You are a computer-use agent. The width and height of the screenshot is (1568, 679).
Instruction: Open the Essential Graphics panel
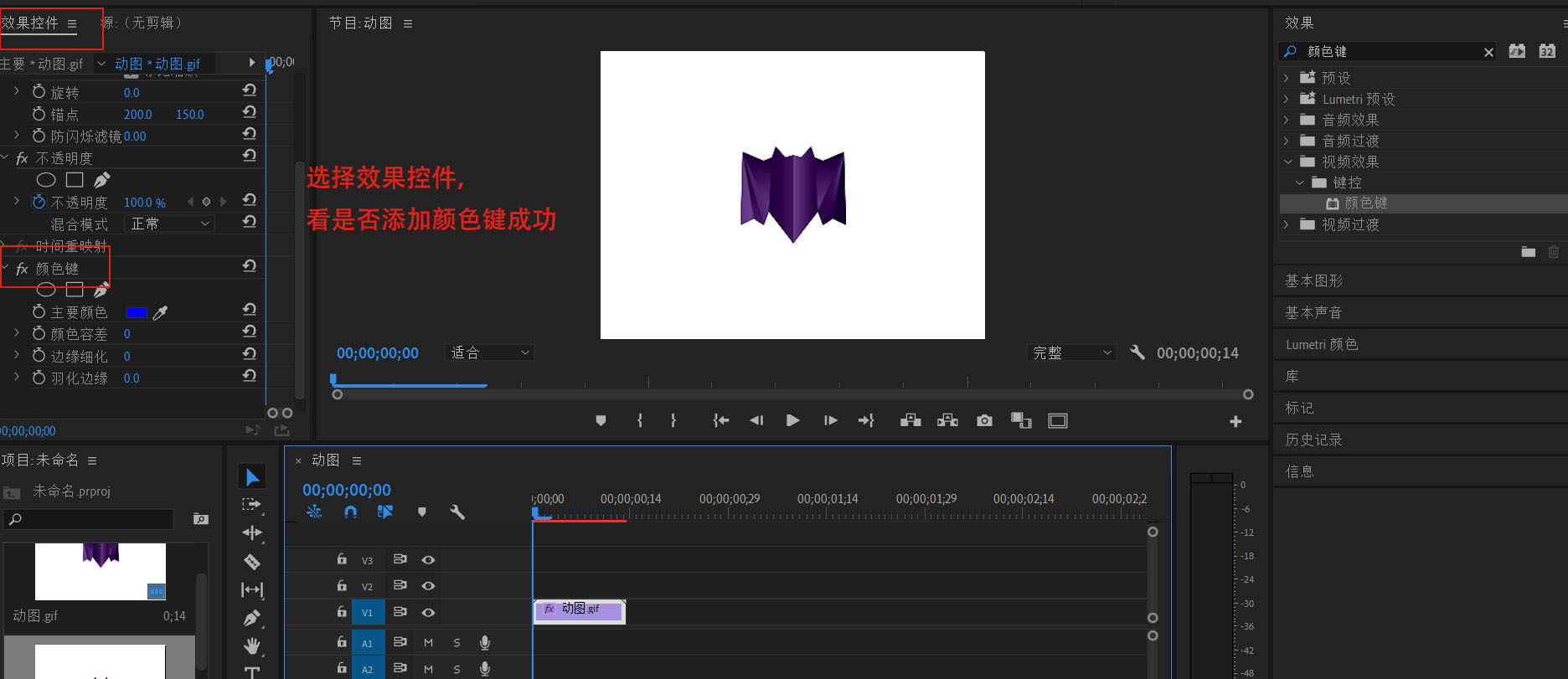(x=1313, y=280)
